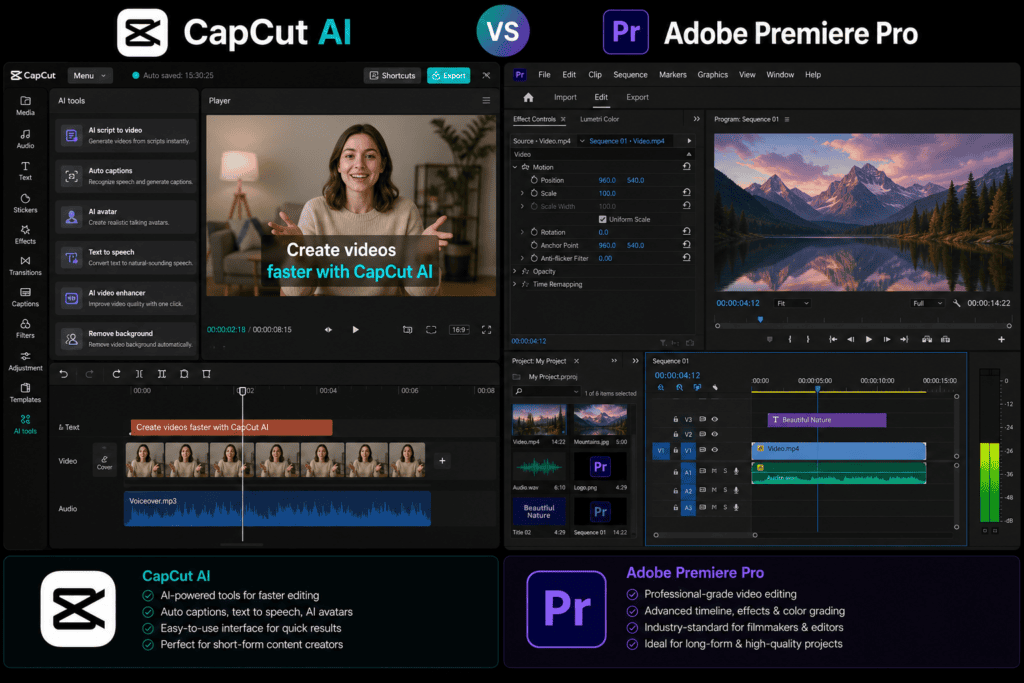Collapse the Motion effect group
Image resolution: width=1024 pixels, height=683 pixels.
(x=515, y=167)
